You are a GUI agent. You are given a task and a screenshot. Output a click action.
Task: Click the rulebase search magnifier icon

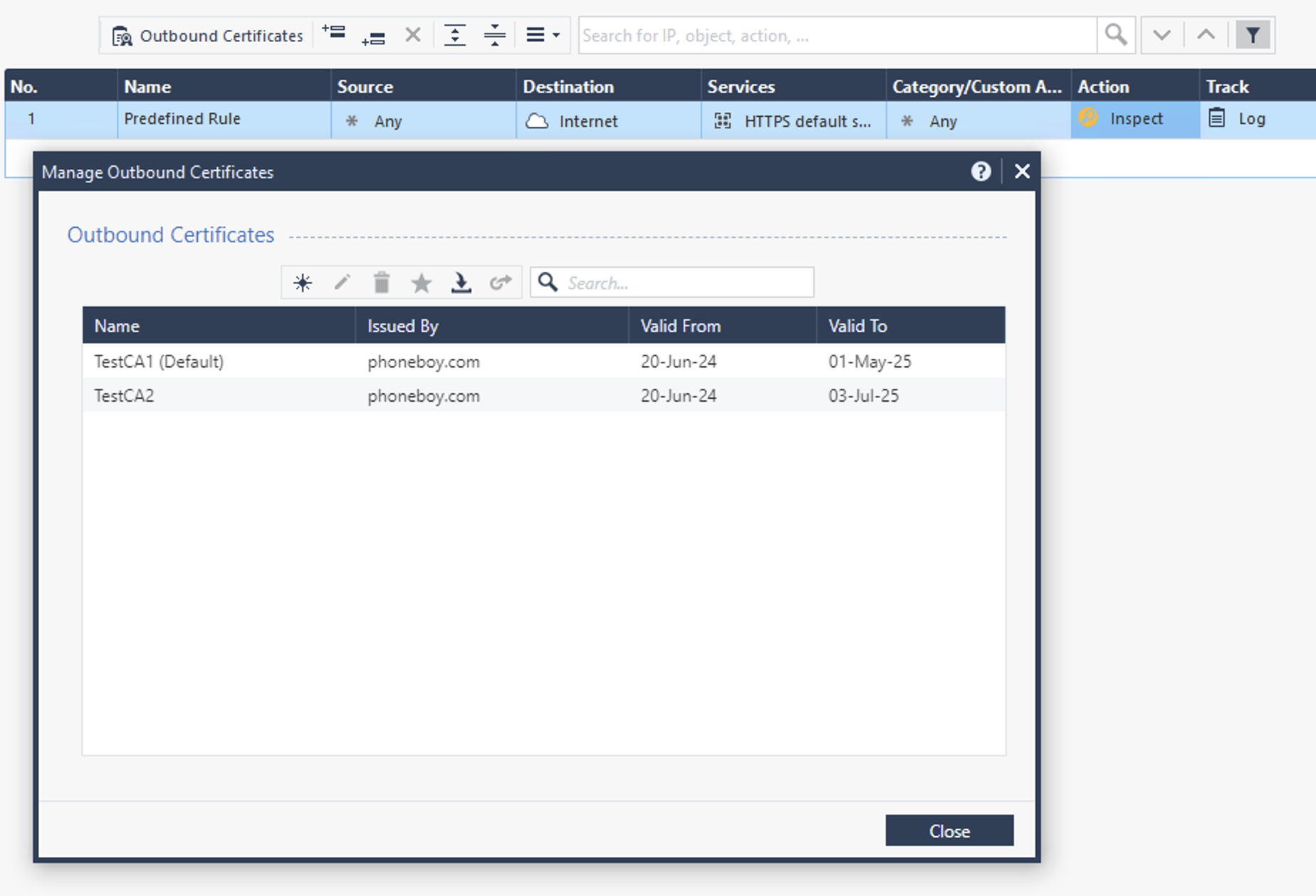click(x=1116, y=35)
